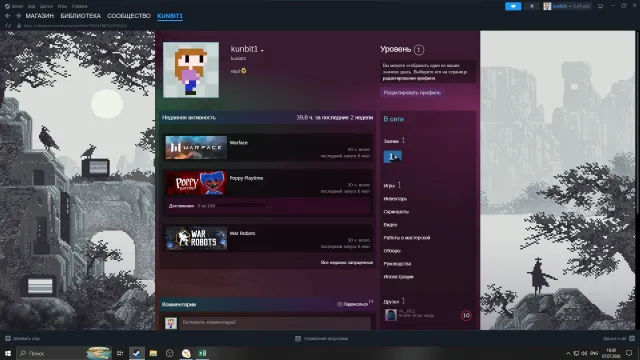Open the War Robots game thumbnail

click(x=196, y=238)
